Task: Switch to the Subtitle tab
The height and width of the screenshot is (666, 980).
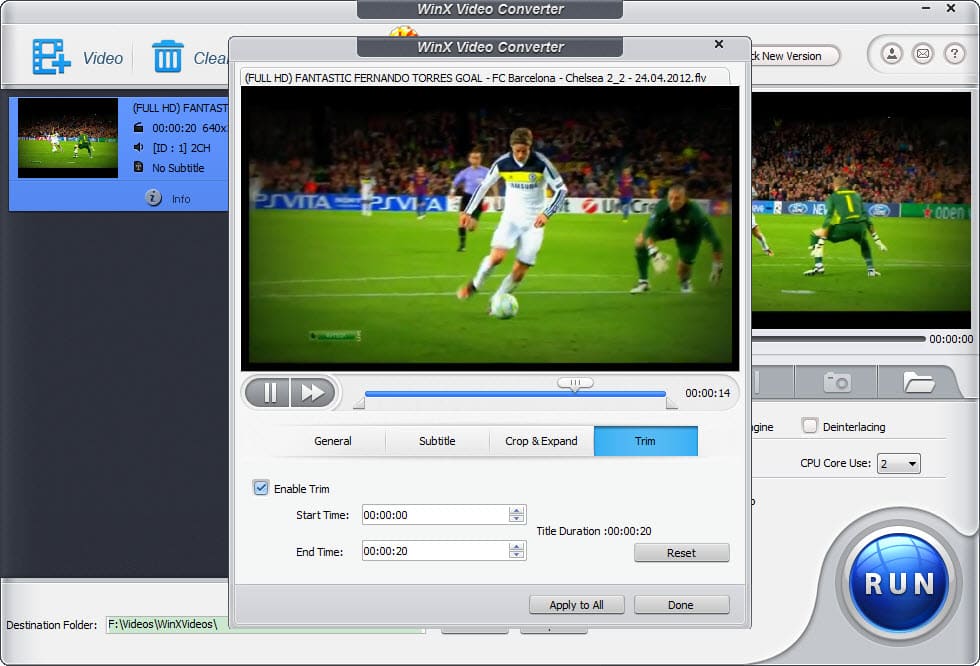Action: (437, 441)
